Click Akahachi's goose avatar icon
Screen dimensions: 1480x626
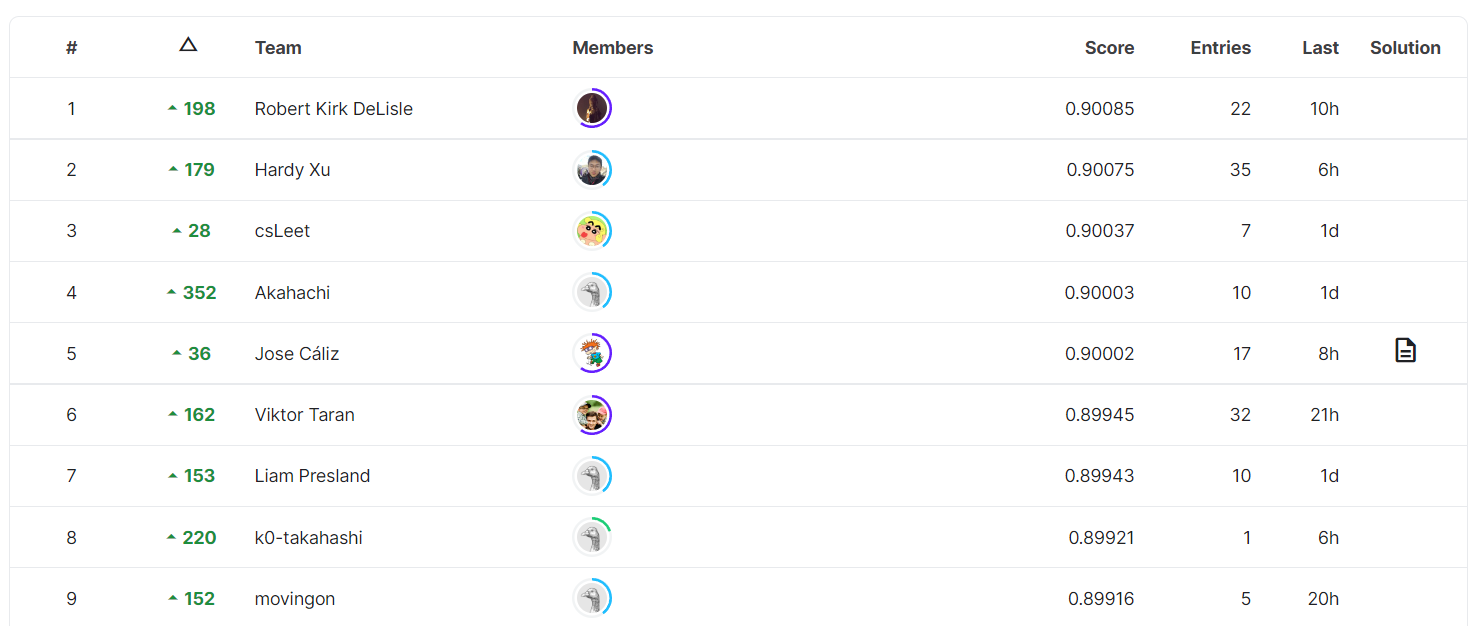click(x=592, y=292)
